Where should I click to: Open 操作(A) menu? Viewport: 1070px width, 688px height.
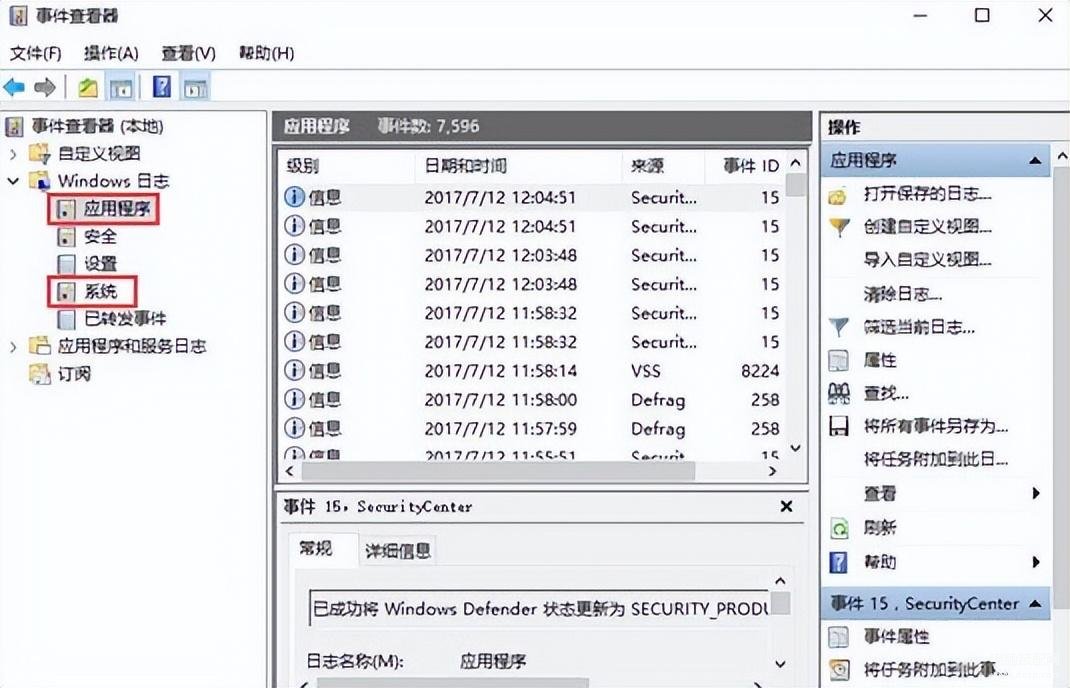coord(111,53)
